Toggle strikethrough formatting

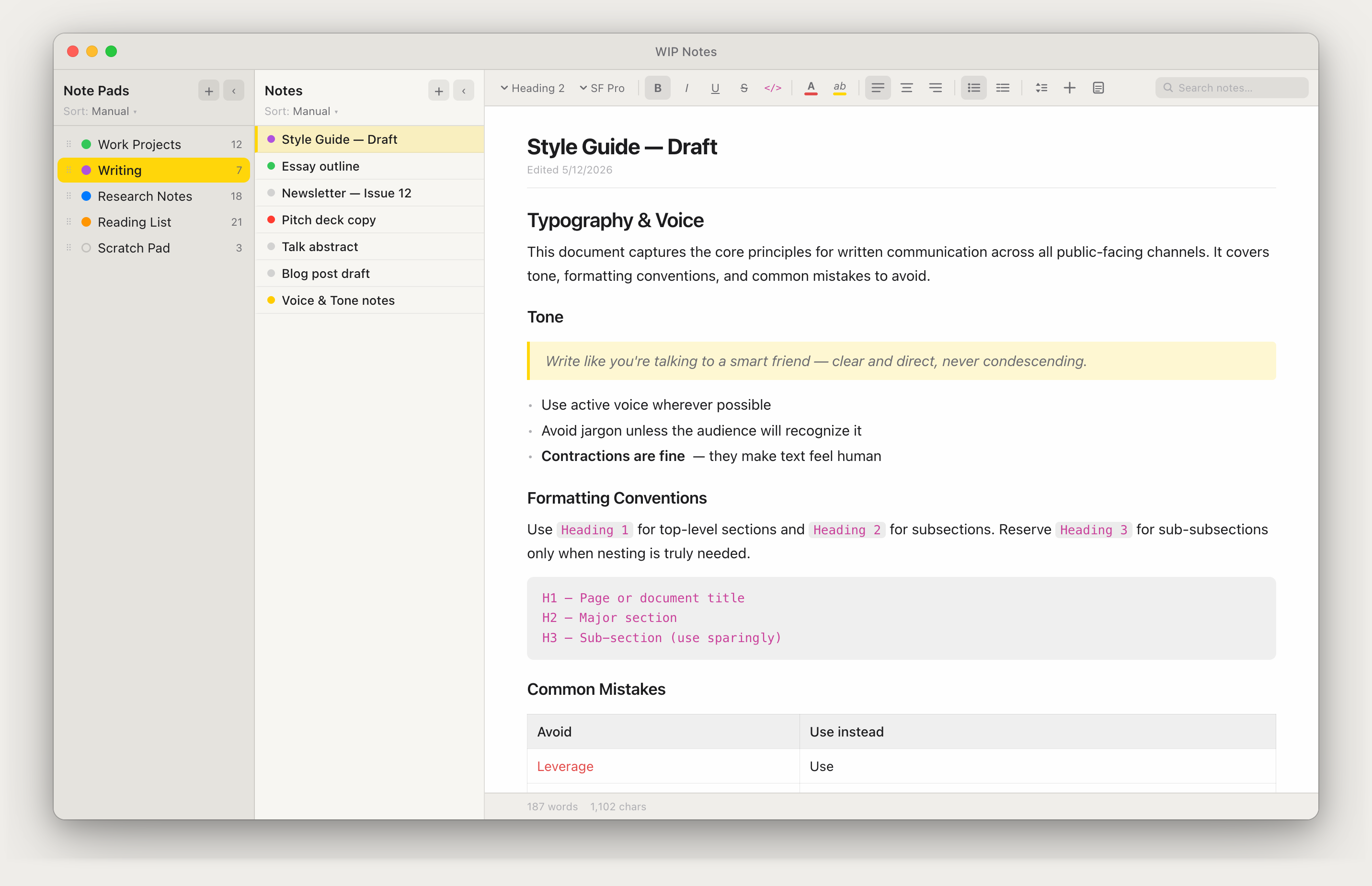(743, 88)
